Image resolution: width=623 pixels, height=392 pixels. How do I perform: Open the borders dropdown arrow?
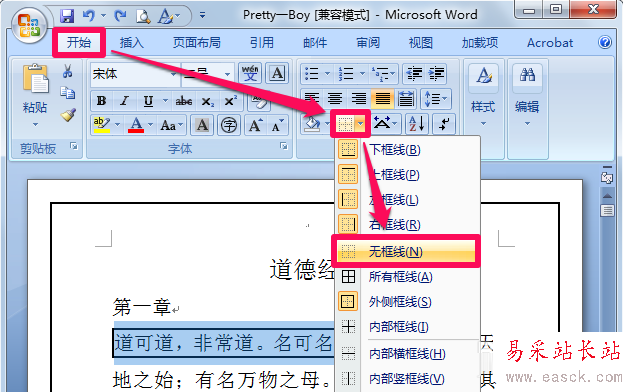[x=360, y=124]
